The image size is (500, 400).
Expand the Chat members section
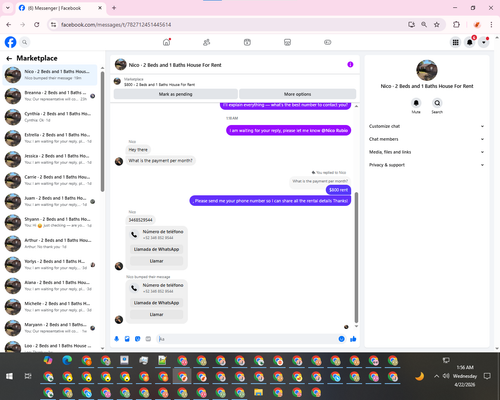pyautogui.click(x=426, y=139)
